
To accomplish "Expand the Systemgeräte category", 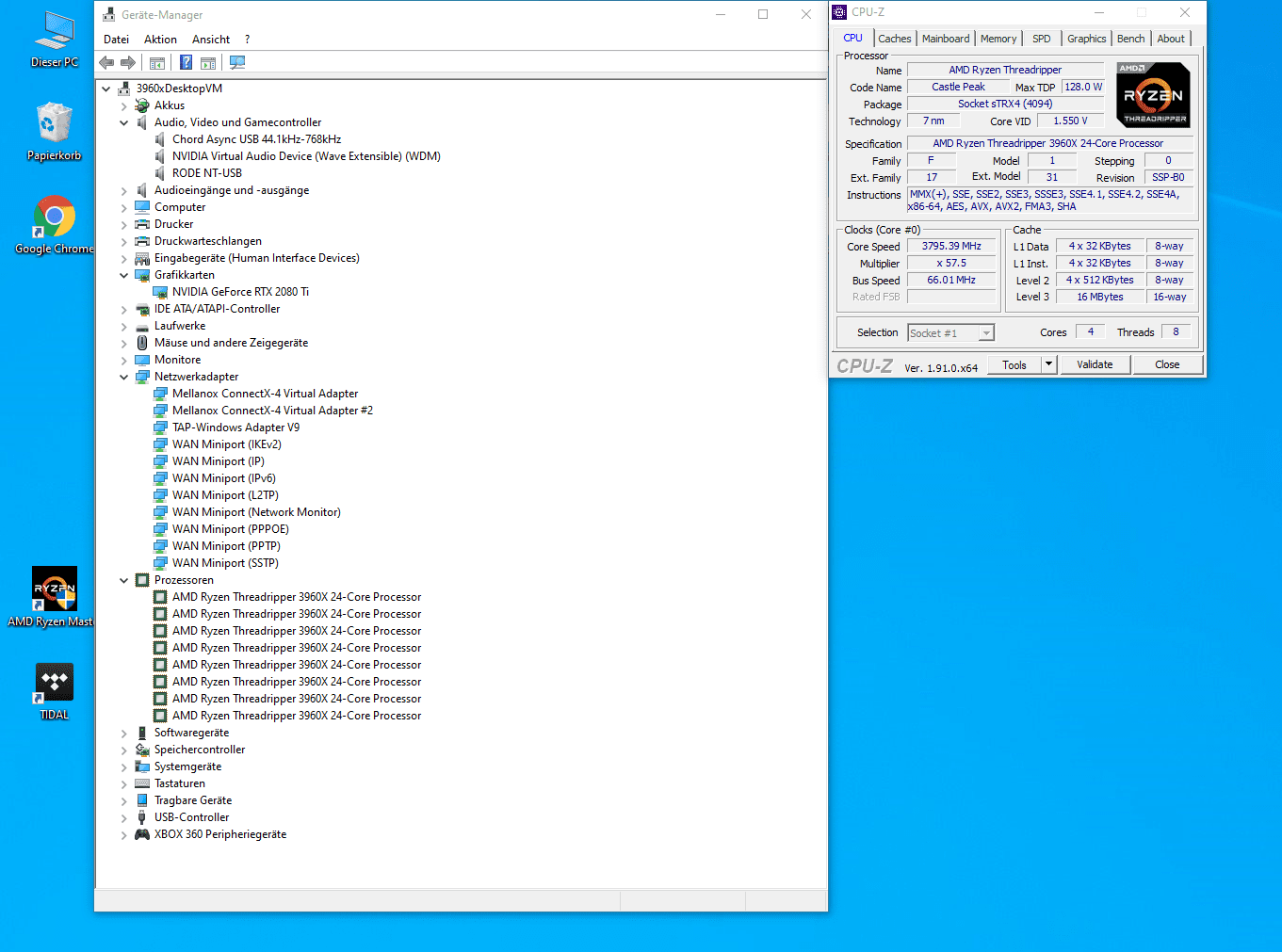I will coord(123,766).
